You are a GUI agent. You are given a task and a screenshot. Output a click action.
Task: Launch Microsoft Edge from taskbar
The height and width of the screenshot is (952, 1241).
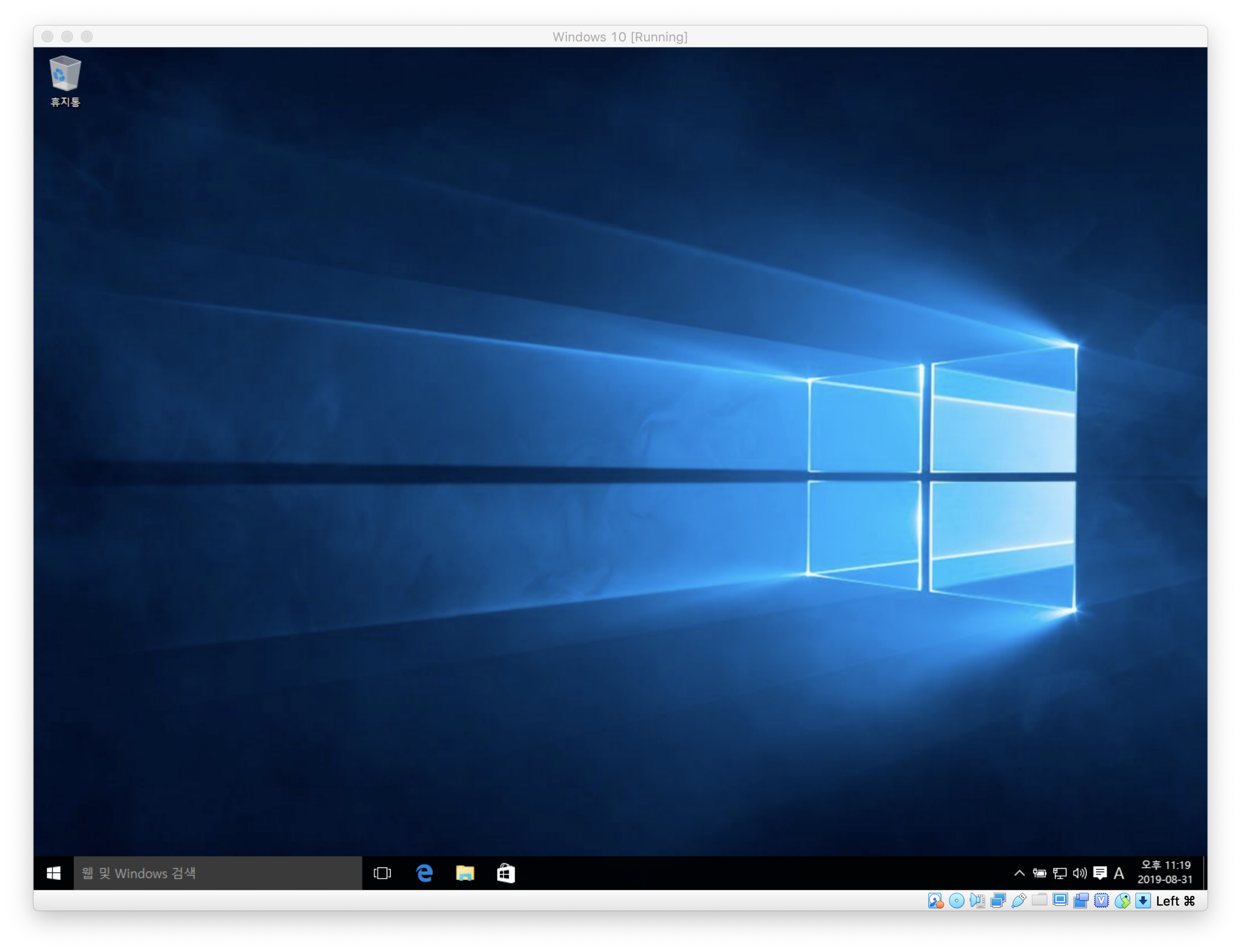click(424, 873)
